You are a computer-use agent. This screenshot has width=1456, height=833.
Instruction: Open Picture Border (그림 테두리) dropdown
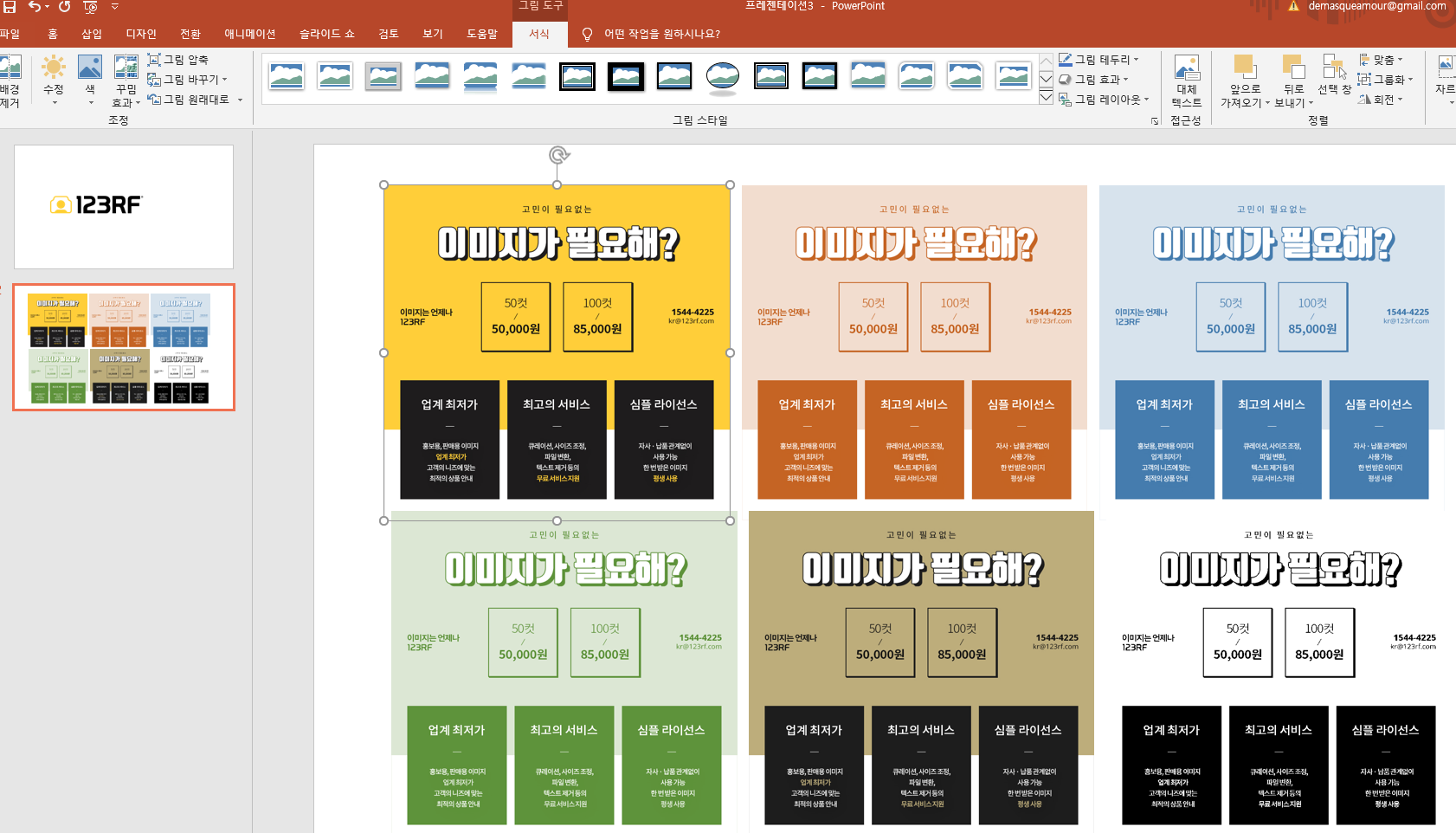[1098, 60]
